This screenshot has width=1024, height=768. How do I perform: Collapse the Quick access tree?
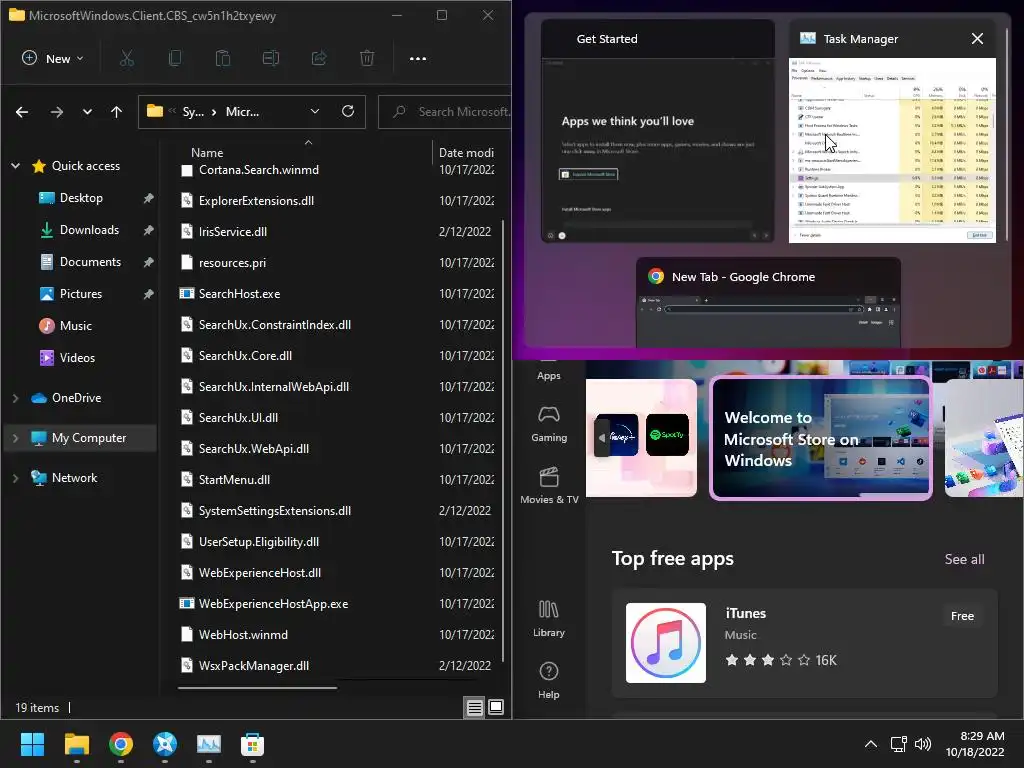coord(16,166)
